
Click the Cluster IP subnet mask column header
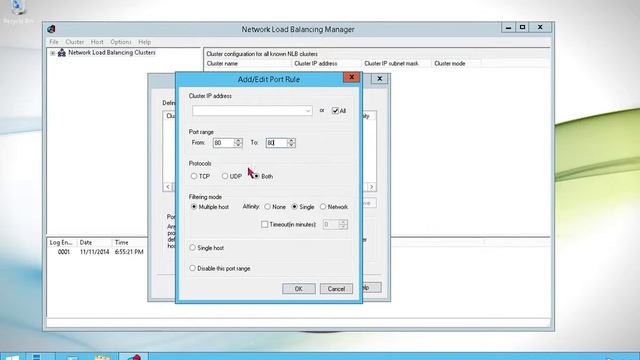coord(396,64)
